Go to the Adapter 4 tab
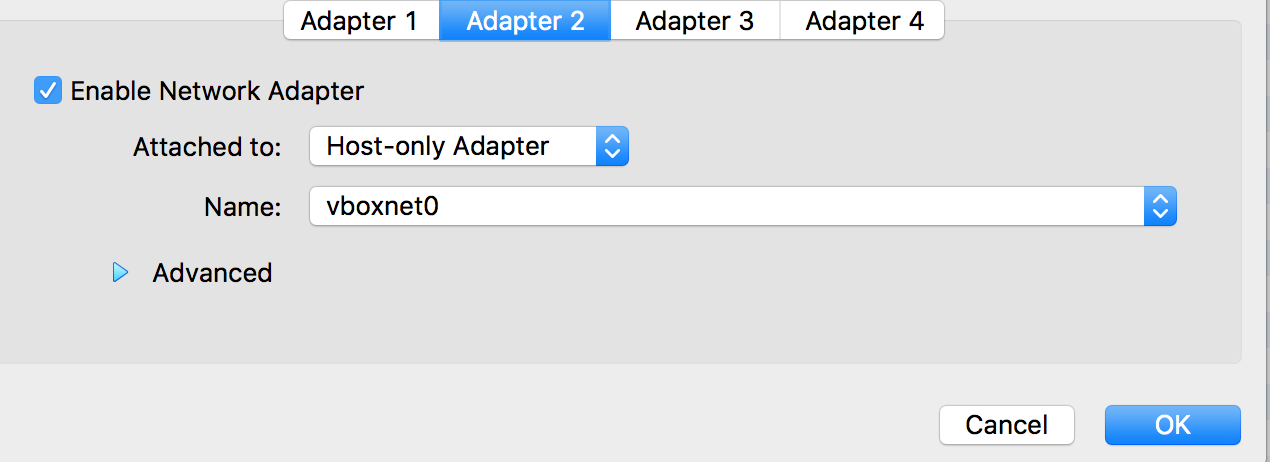The height and width of the screenshot is (462, 1270). (862, 21)
